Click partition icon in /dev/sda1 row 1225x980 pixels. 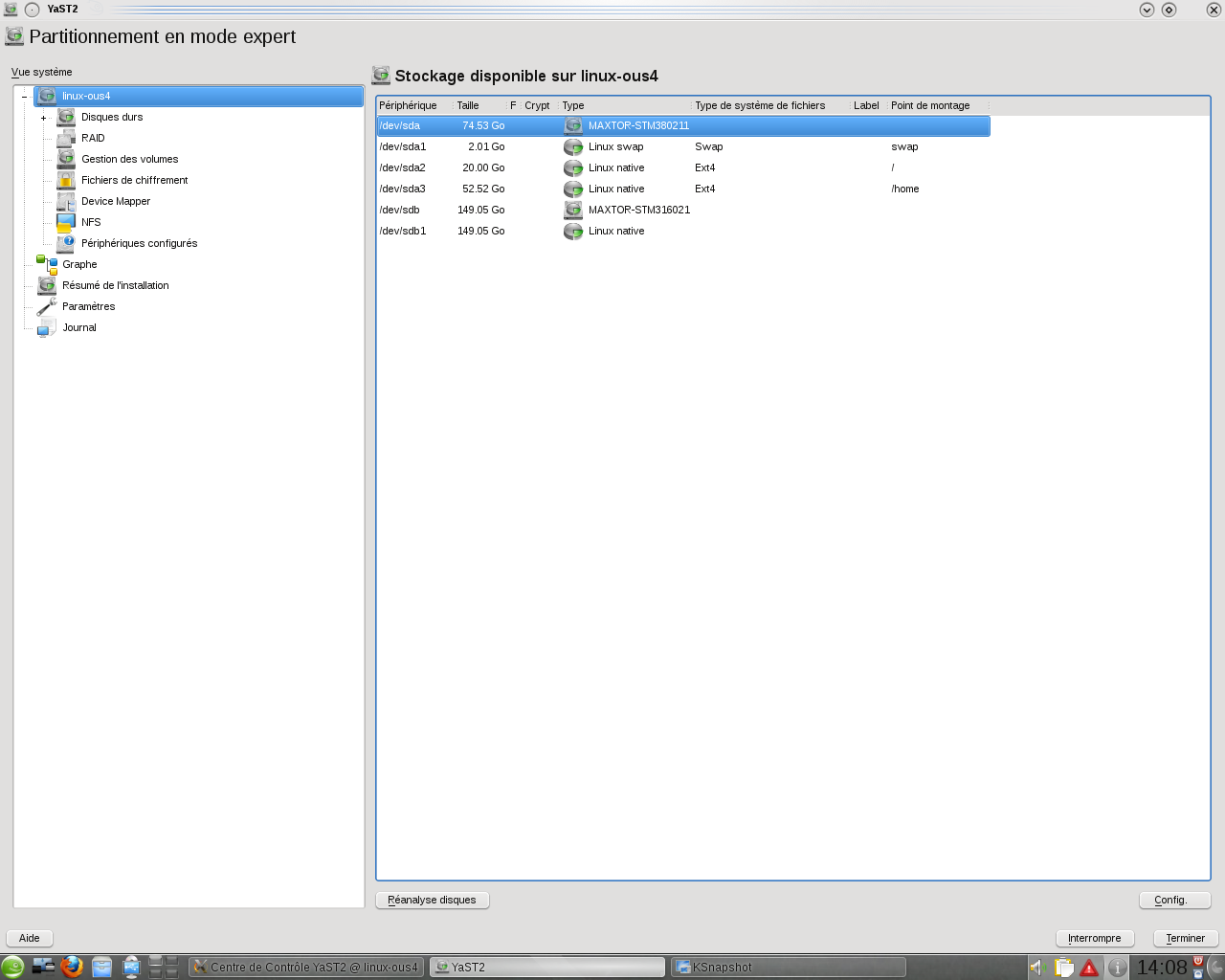[x=573, y=146]
